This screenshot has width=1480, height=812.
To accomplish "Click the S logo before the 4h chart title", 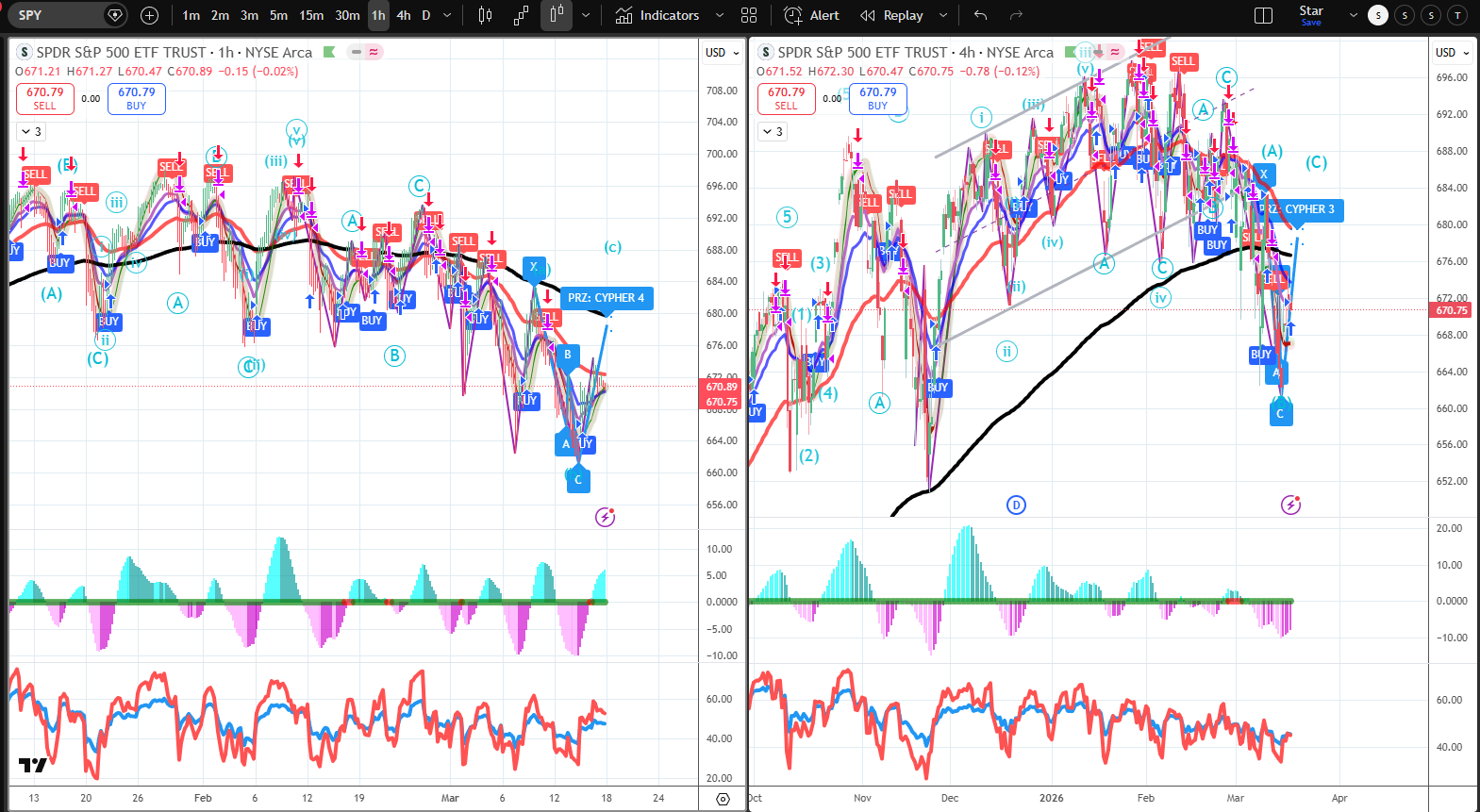I will pyautogui.click(x=766, y=52).
